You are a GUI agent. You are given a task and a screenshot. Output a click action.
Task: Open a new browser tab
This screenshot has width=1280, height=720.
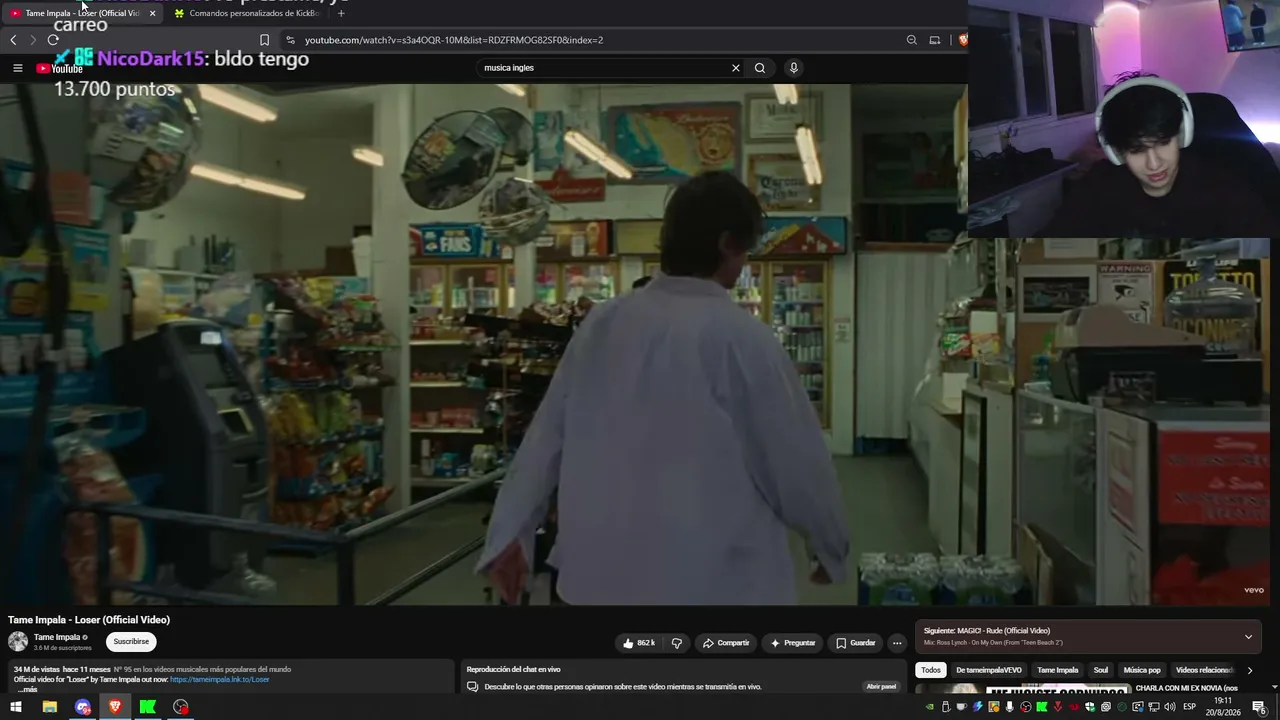[x=341, y=13]
